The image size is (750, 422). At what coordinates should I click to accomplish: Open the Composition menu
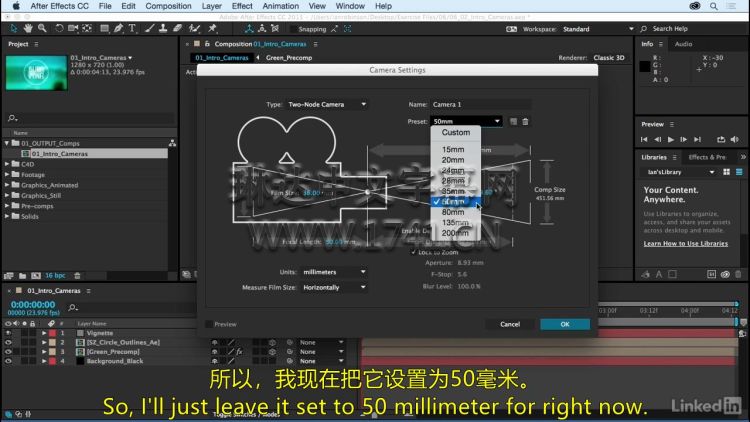168,6
